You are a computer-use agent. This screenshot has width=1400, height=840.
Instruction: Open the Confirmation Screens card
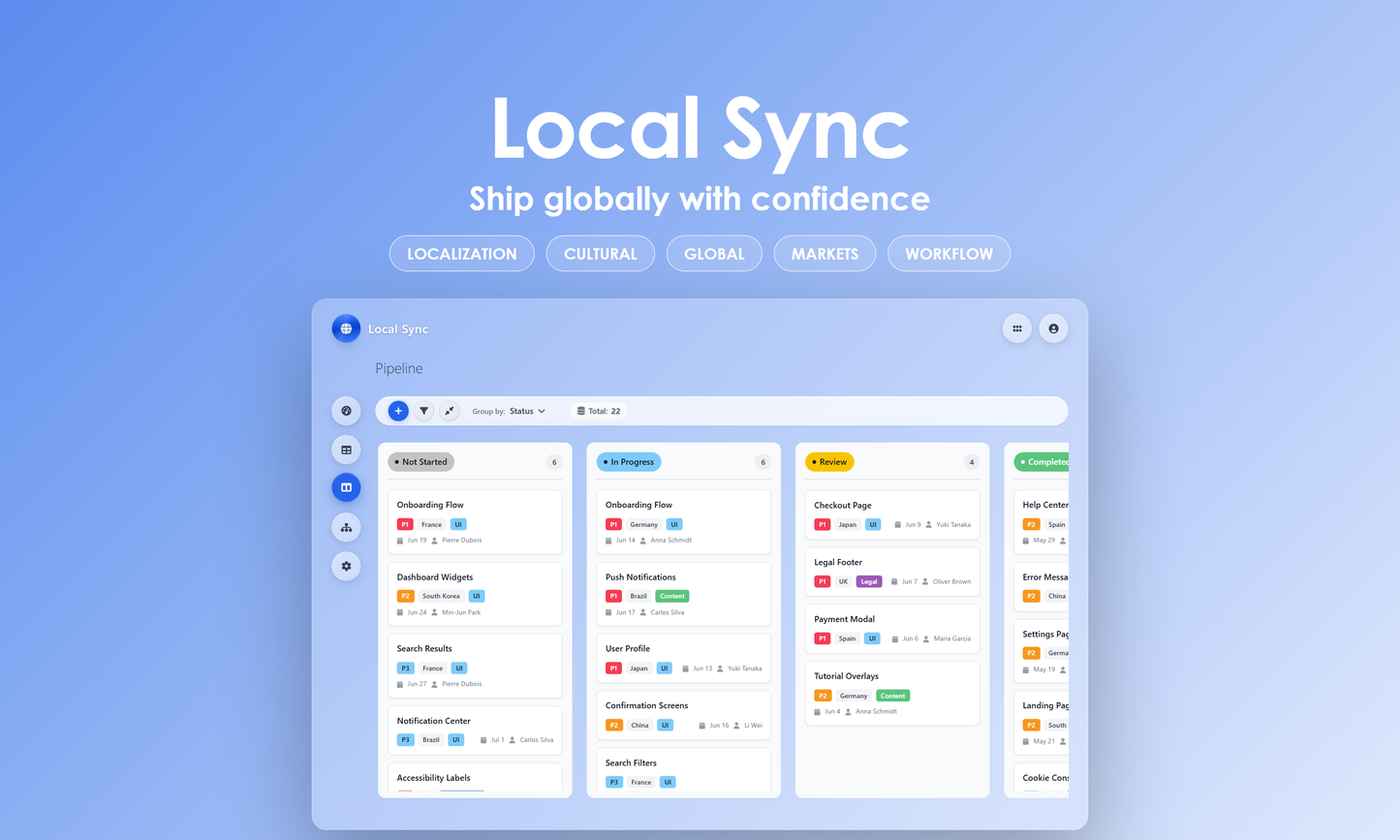683,715
